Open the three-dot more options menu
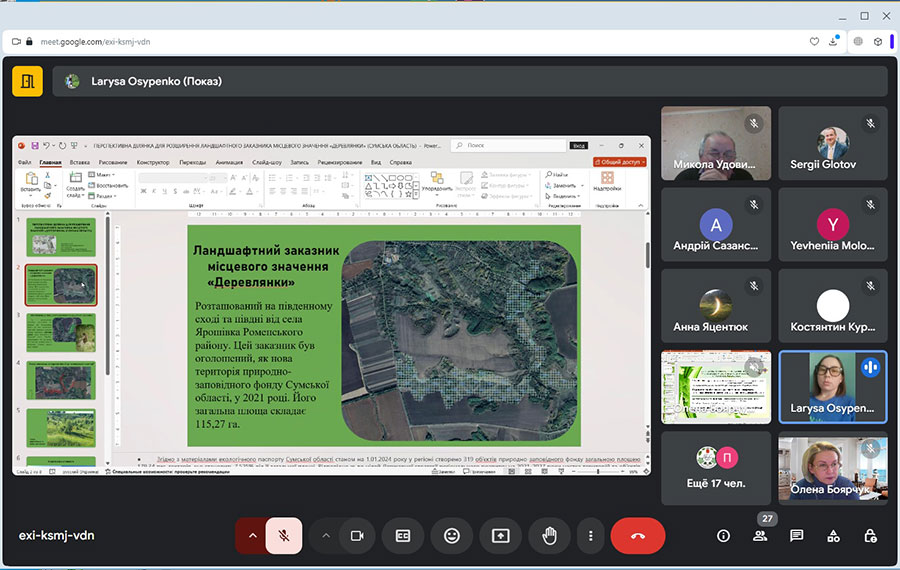900x570 pixels. point(592,535)
